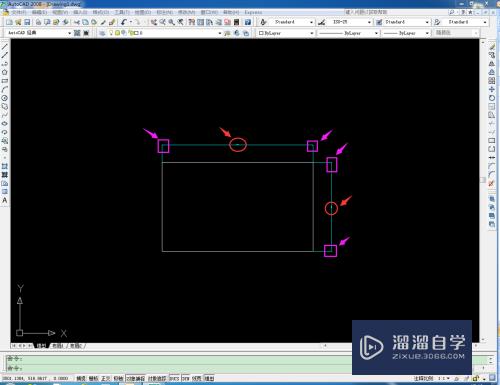This screenshot has height=385, width=500.
Task: Toggle 线宽 lineweight display in status bar
Action: pos(197,379)
